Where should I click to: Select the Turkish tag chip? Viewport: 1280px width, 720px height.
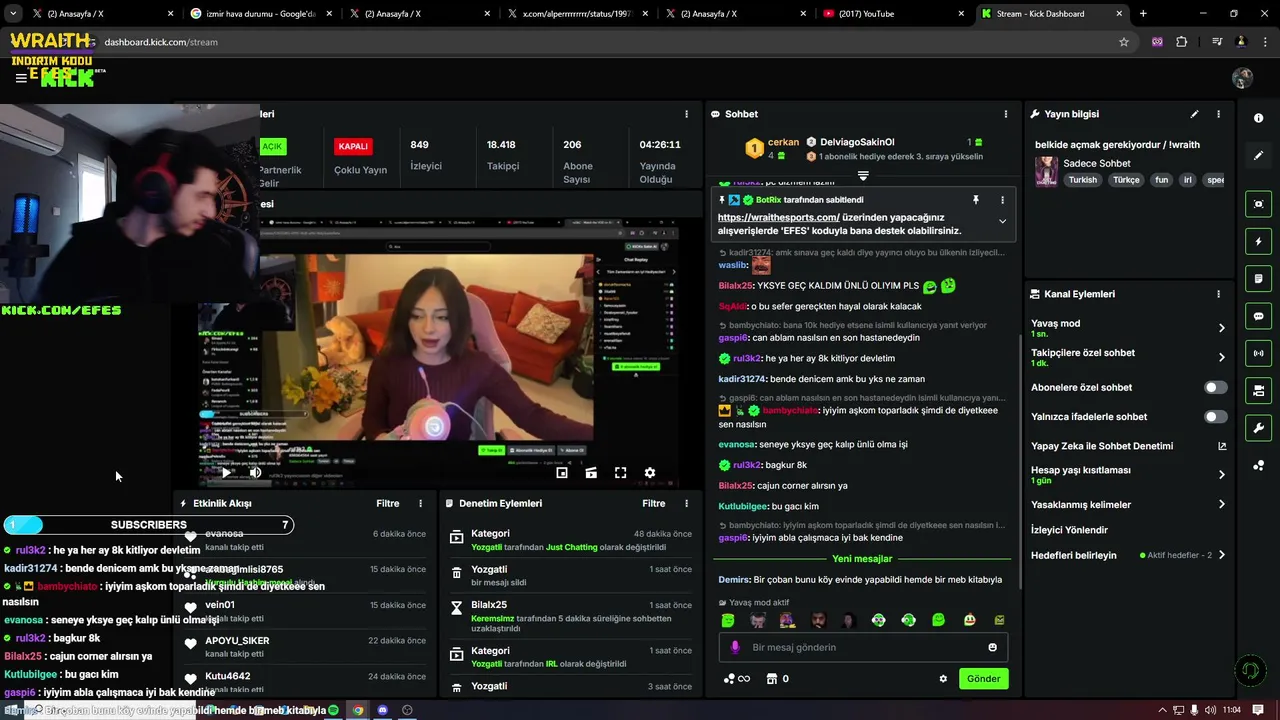pyautogui.click(x=1082, y=180)
